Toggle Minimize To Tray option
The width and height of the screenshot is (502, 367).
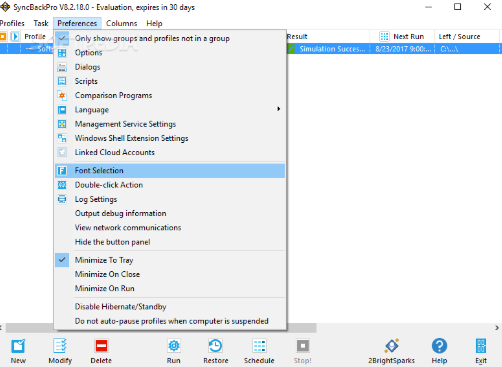(170, 260)
